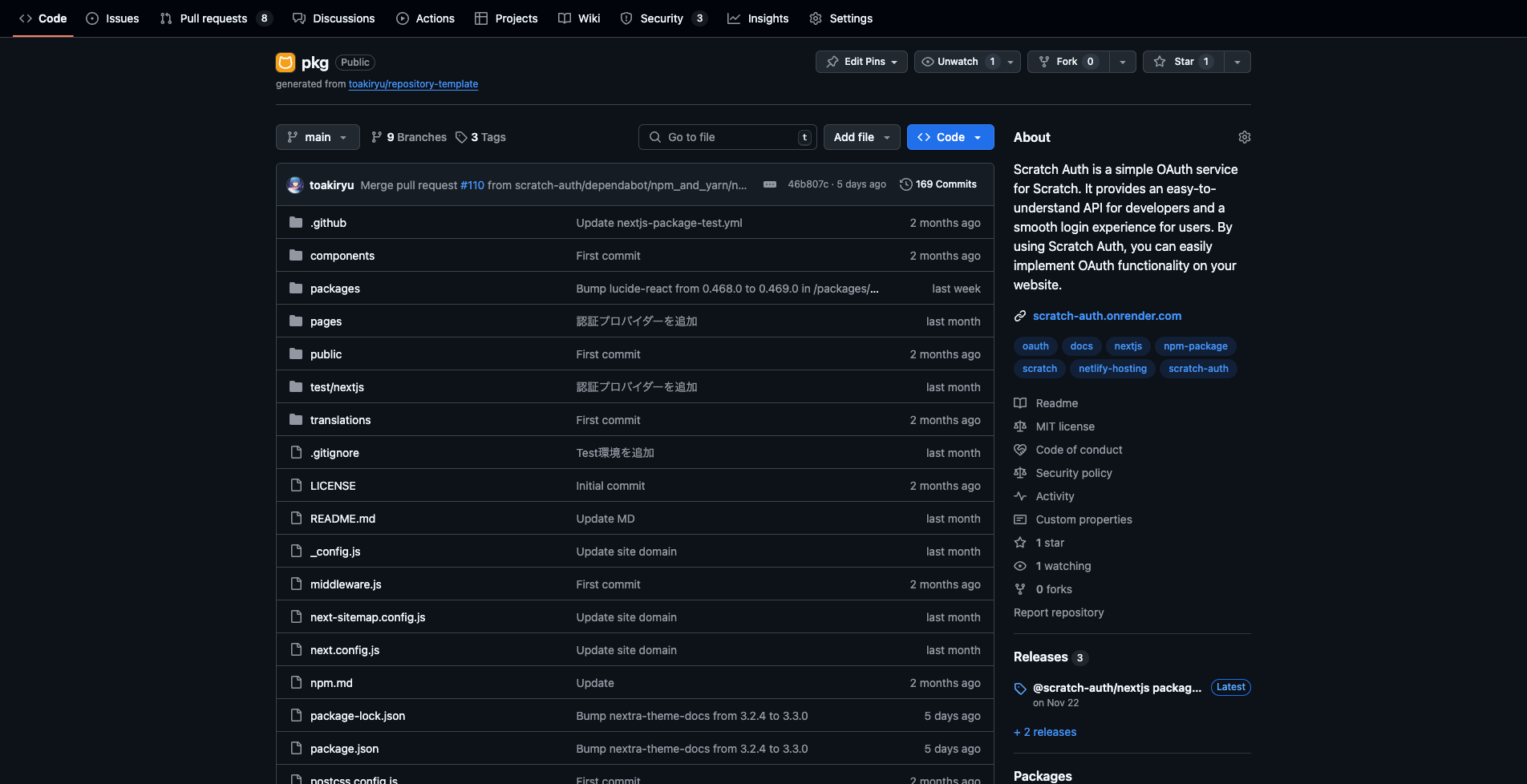Viewport: 1527px width, 784px height.
Task: Open the Releases section heading
Action: [x=1040, y=657]
